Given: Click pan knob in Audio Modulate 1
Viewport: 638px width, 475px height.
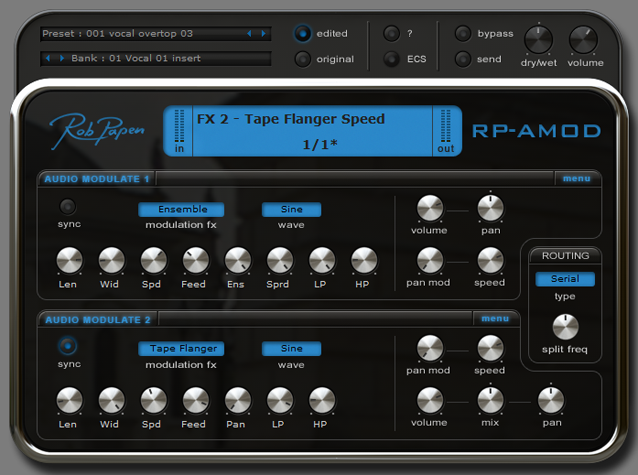Looking at the screenshot, I should tap(490, 208).
